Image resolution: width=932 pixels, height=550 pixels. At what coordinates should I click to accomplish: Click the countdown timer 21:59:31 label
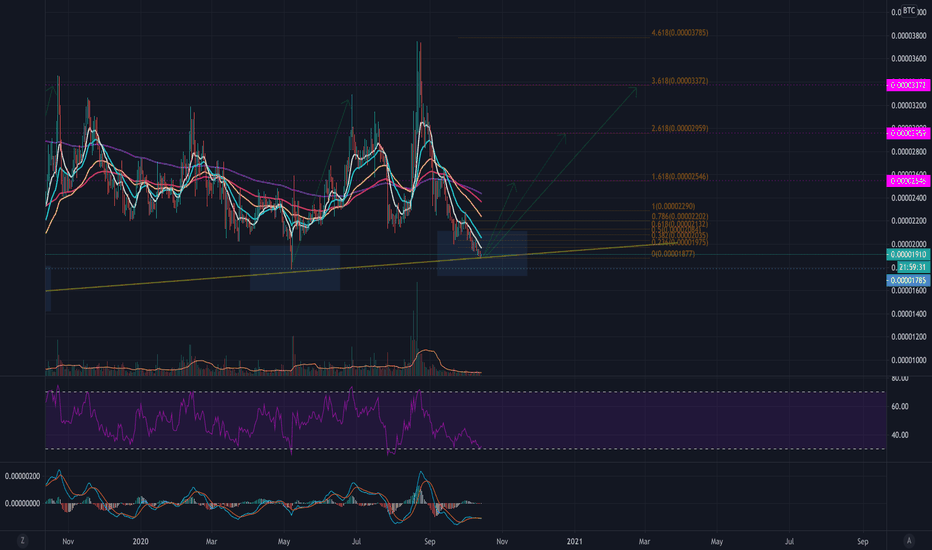point(913,267)
